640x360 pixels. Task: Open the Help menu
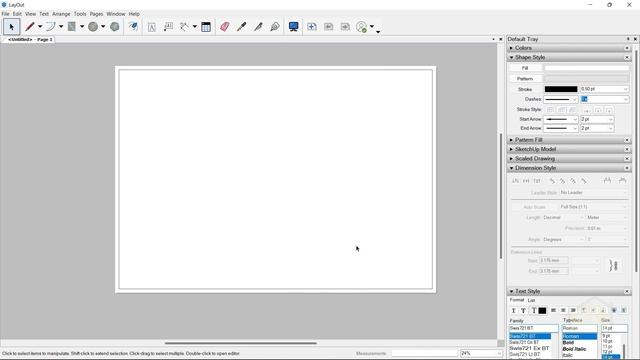pos(134,14)
